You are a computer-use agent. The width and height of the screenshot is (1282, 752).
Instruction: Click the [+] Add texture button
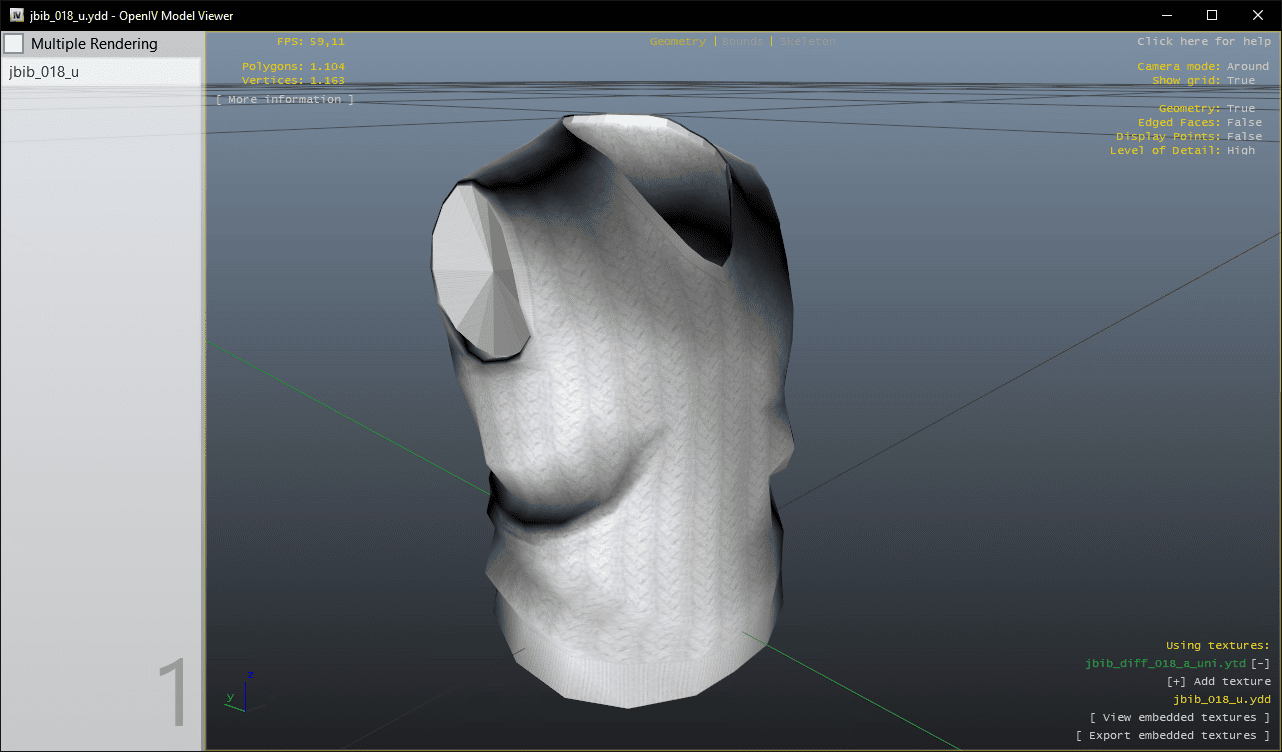(x=1218, y=682)
